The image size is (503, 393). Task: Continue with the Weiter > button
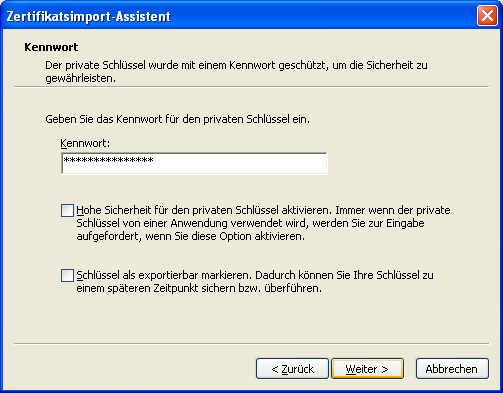pyautogui.click(x=367, y=369)
